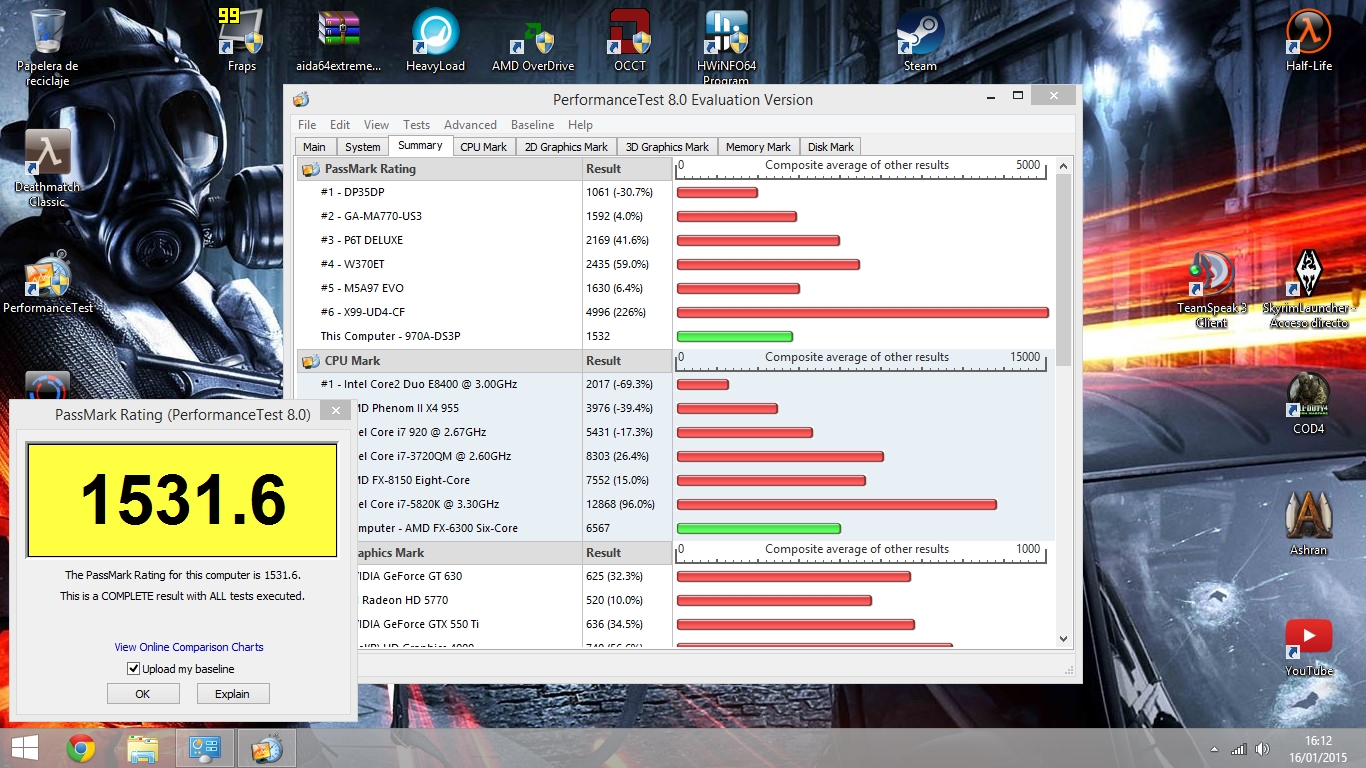Screen dimensions: 1366x768
Task: Launch the COD4 desktop shortcut
Action: (x=1309, y=404)
